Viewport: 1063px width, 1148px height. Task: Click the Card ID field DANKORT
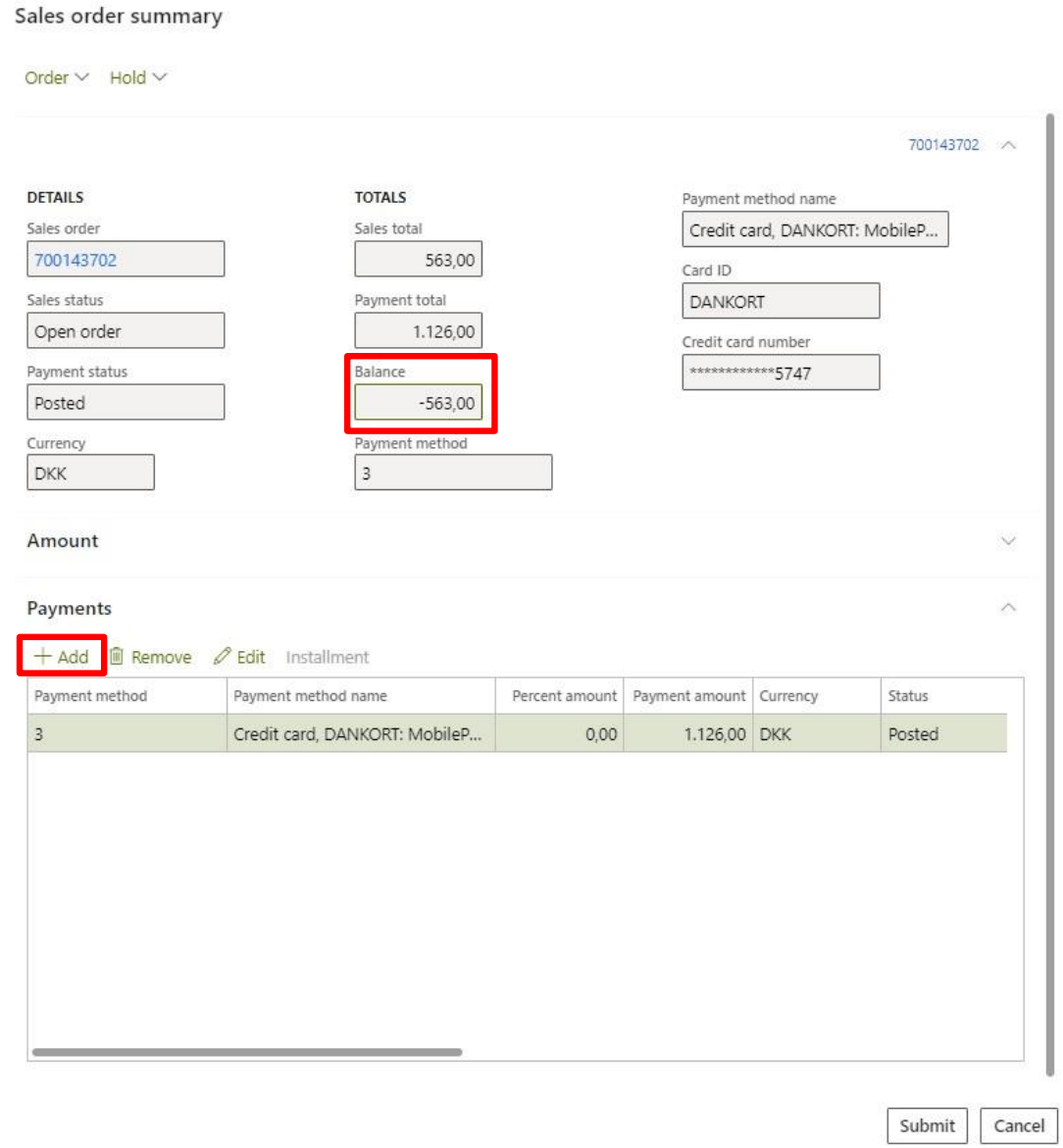[781, 302]
